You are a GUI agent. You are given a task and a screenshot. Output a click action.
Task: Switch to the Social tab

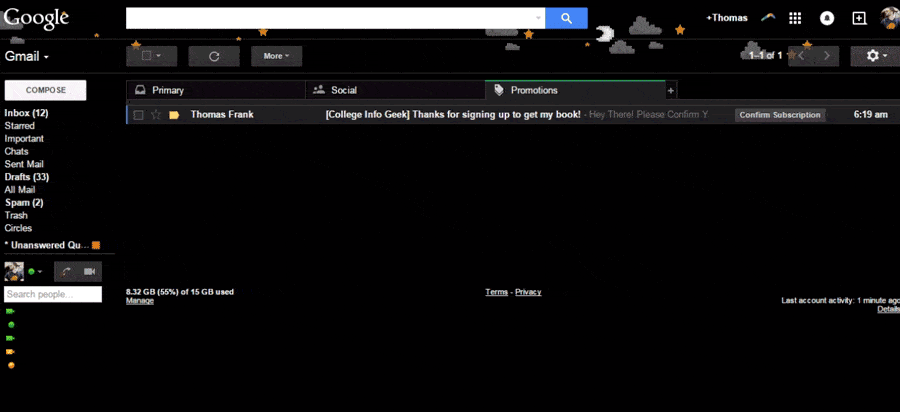[395, 90]
